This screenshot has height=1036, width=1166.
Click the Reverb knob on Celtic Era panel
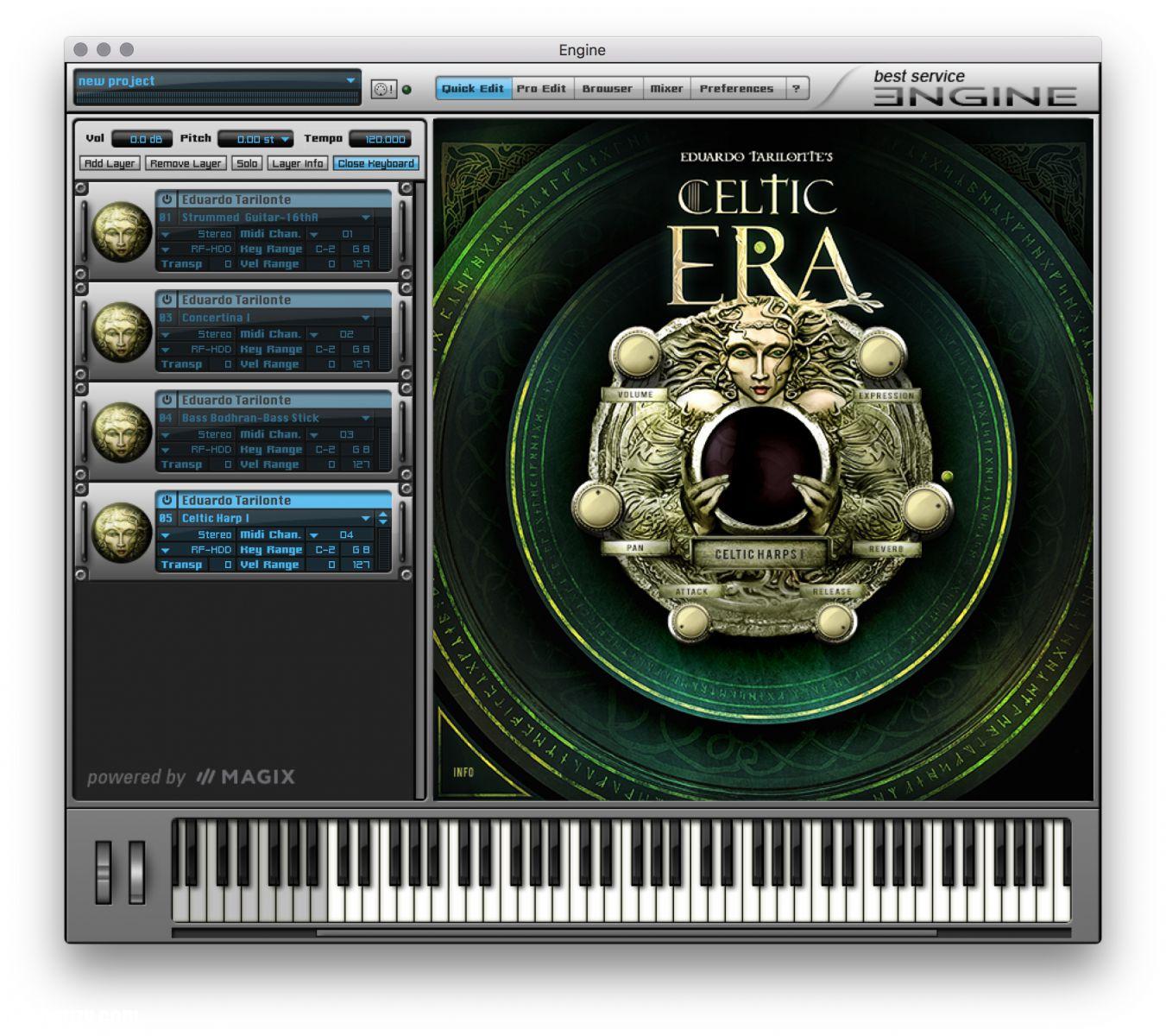click(x=925, y=508)
